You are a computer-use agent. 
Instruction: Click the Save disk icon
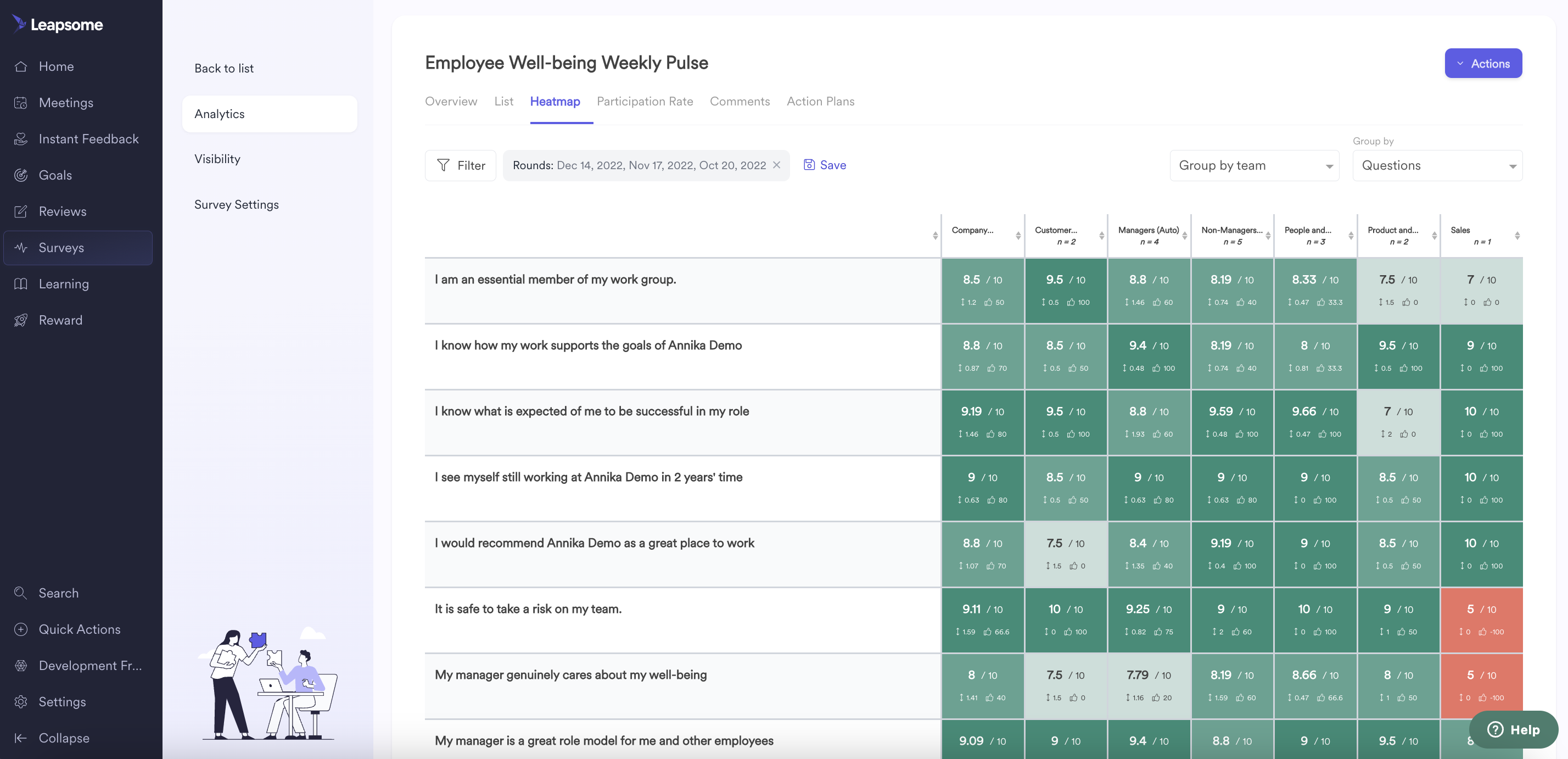[x=809, y=165]
